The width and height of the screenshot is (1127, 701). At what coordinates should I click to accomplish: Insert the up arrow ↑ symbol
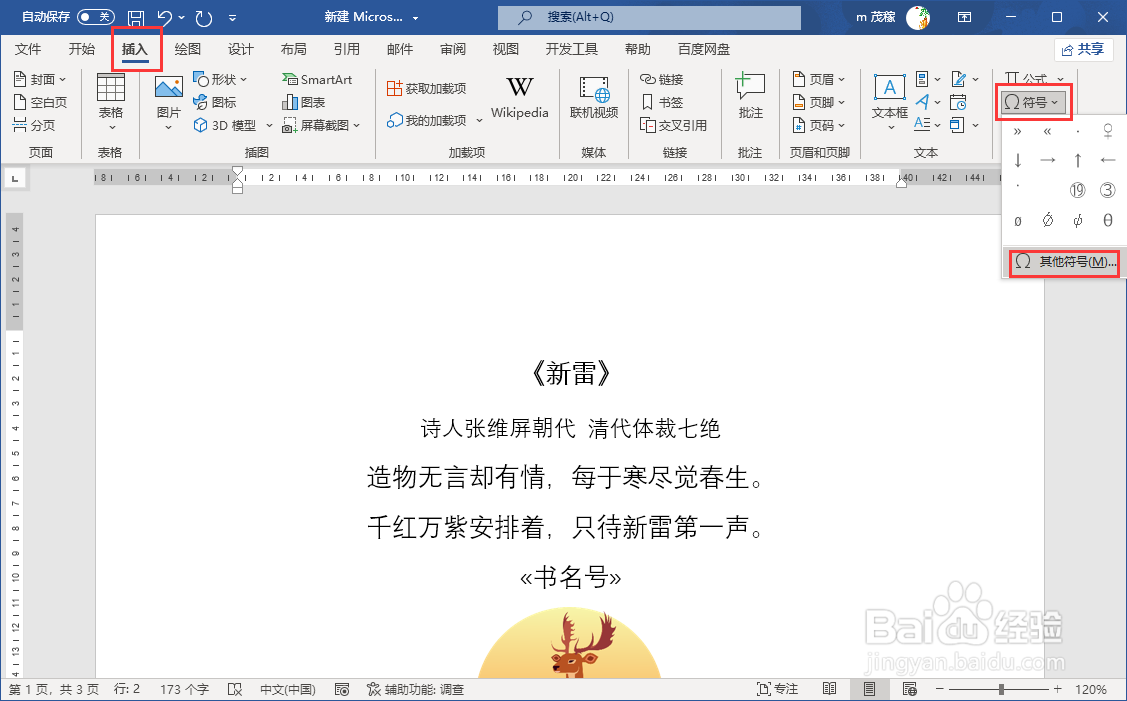[1077, 160]
